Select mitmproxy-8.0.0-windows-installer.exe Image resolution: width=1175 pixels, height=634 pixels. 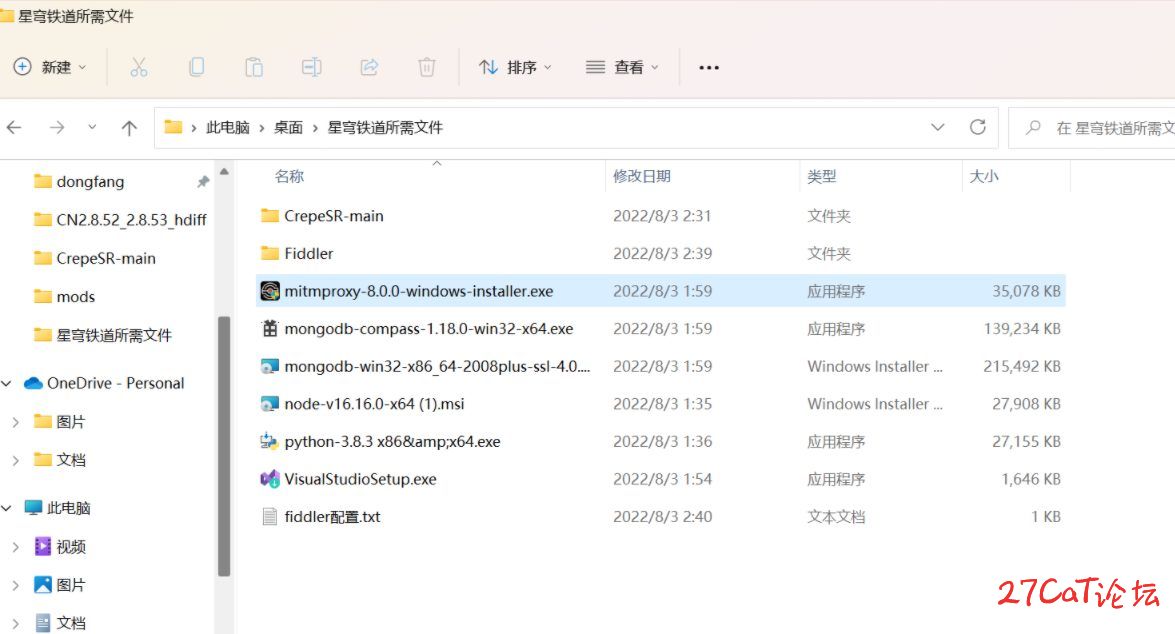[x=660, y=291]
